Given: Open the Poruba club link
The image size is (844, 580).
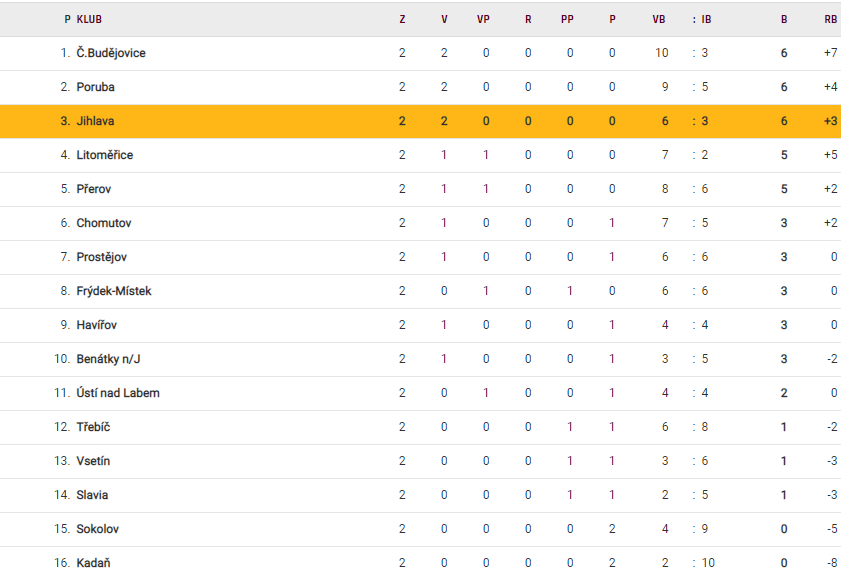Looking at the screenshot, I should pyautogui.click(x=96, y=87).
